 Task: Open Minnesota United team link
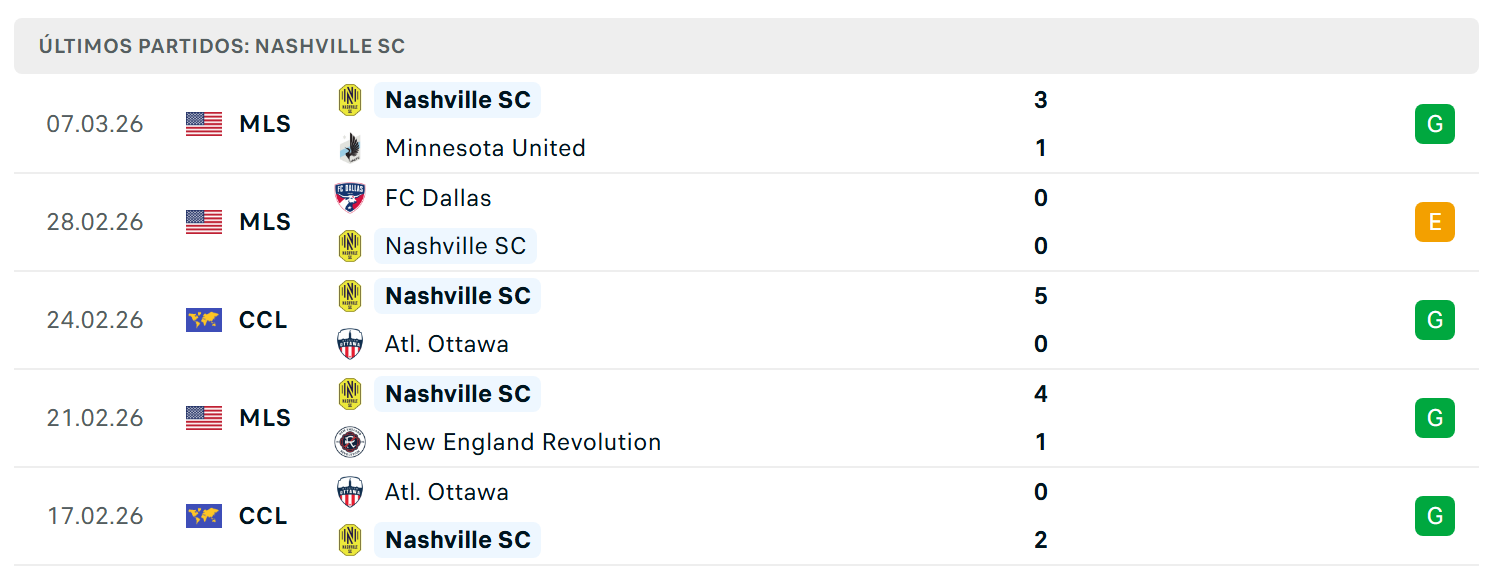pyautogui.click(x=485, y=148)
